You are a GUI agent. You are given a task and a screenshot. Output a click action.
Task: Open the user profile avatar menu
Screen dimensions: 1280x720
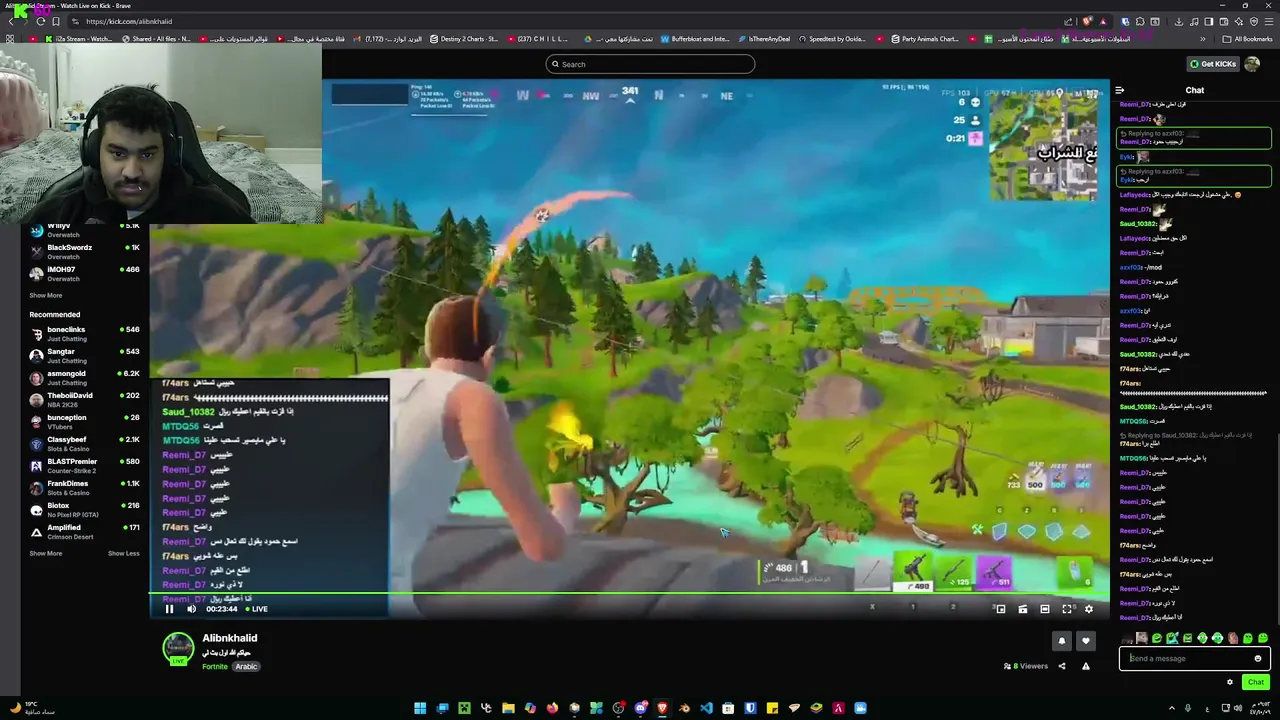pyautogui.click(x=1252, y=64)
